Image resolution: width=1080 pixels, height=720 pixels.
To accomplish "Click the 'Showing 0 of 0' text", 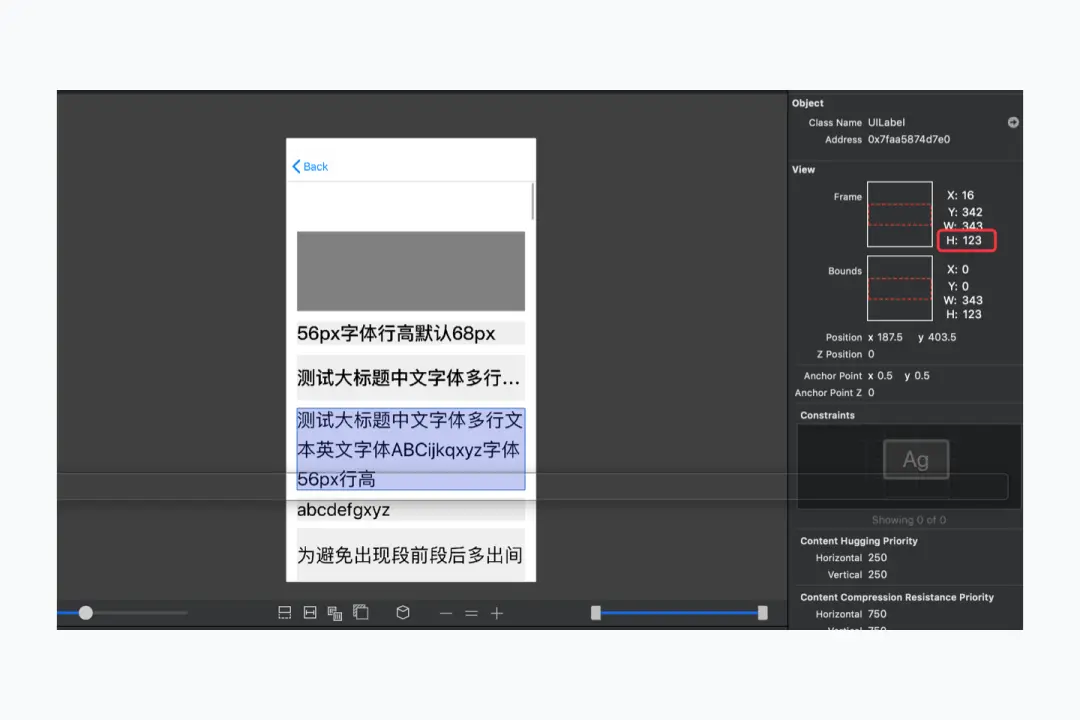I will pos(909,520).
